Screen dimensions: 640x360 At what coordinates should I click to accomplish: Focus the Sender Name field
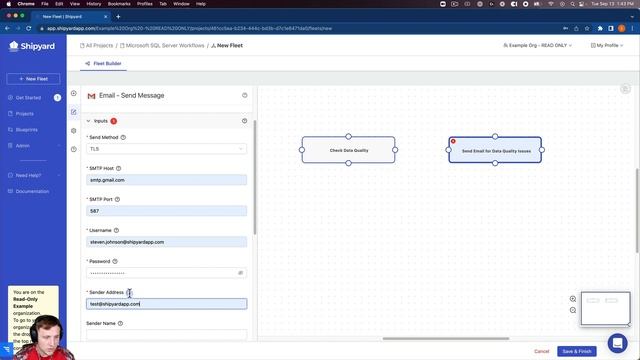pyautogui.click(x=166, y=335)
